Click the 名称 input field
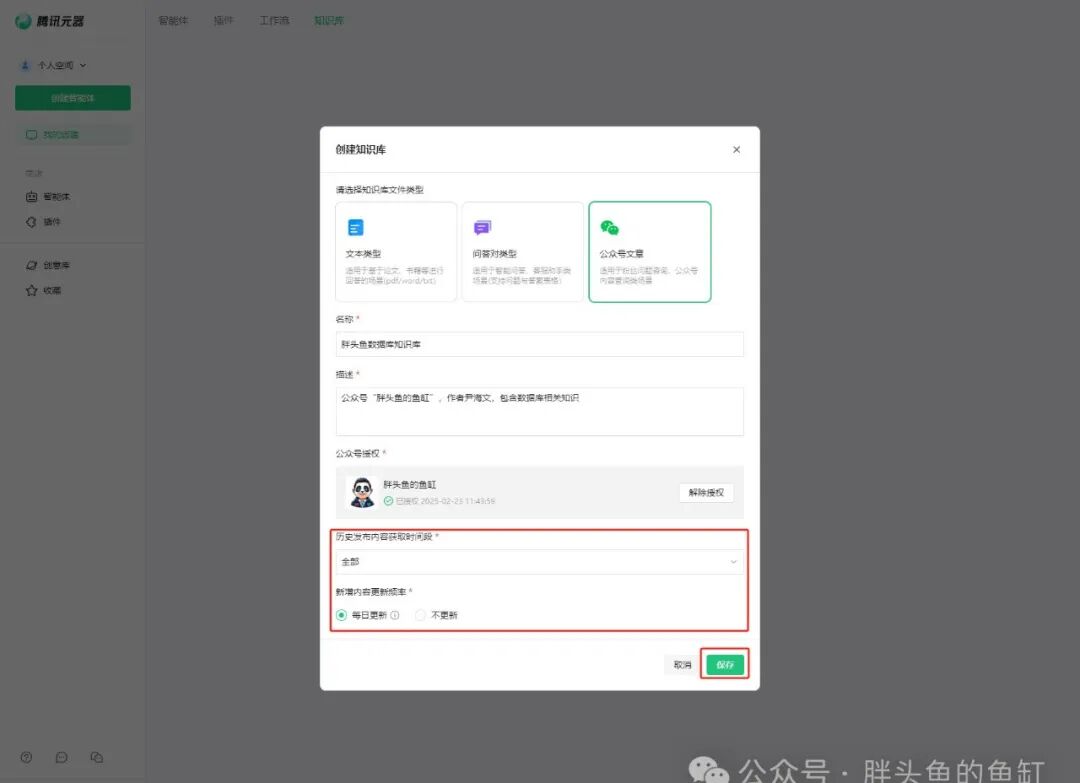 pyautogui.click(x=539, y=344)
